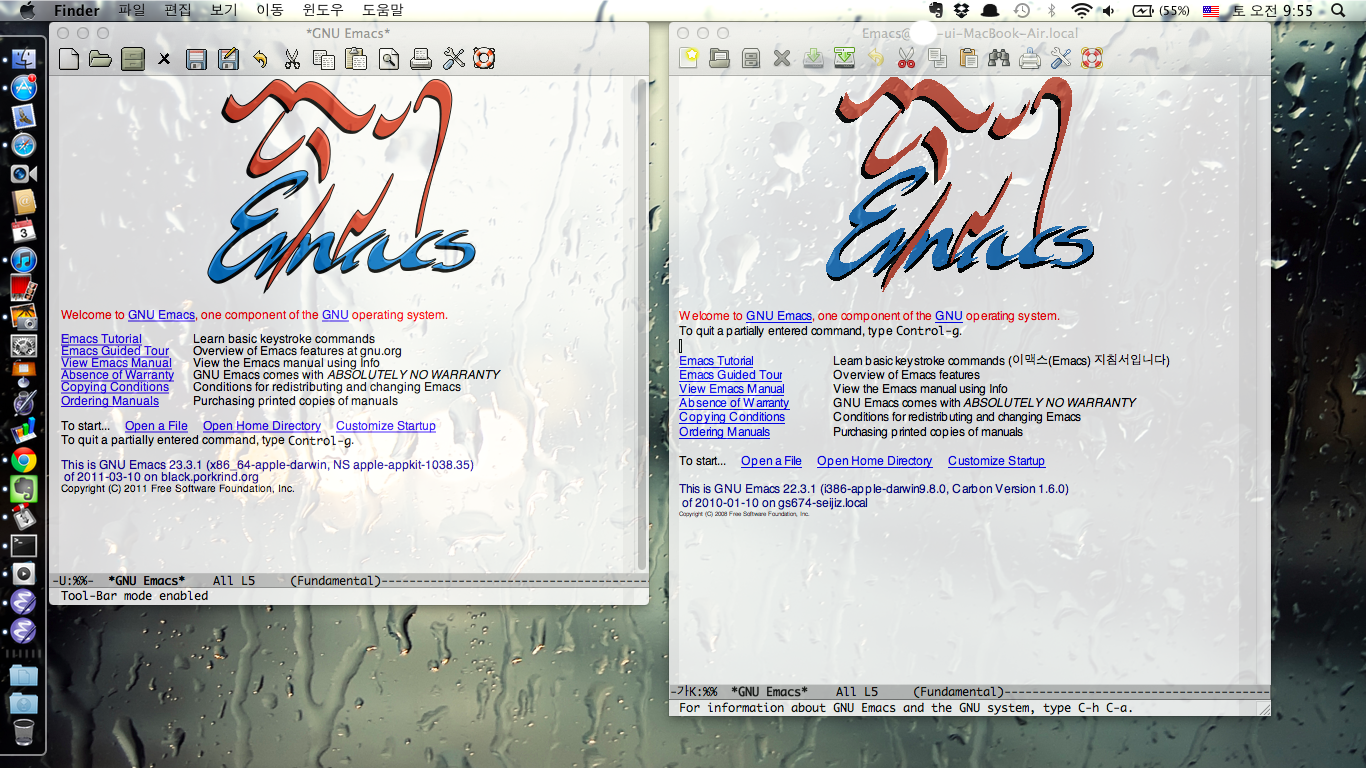Click View Emacs Manual in right Emacs window

point(732,389)
